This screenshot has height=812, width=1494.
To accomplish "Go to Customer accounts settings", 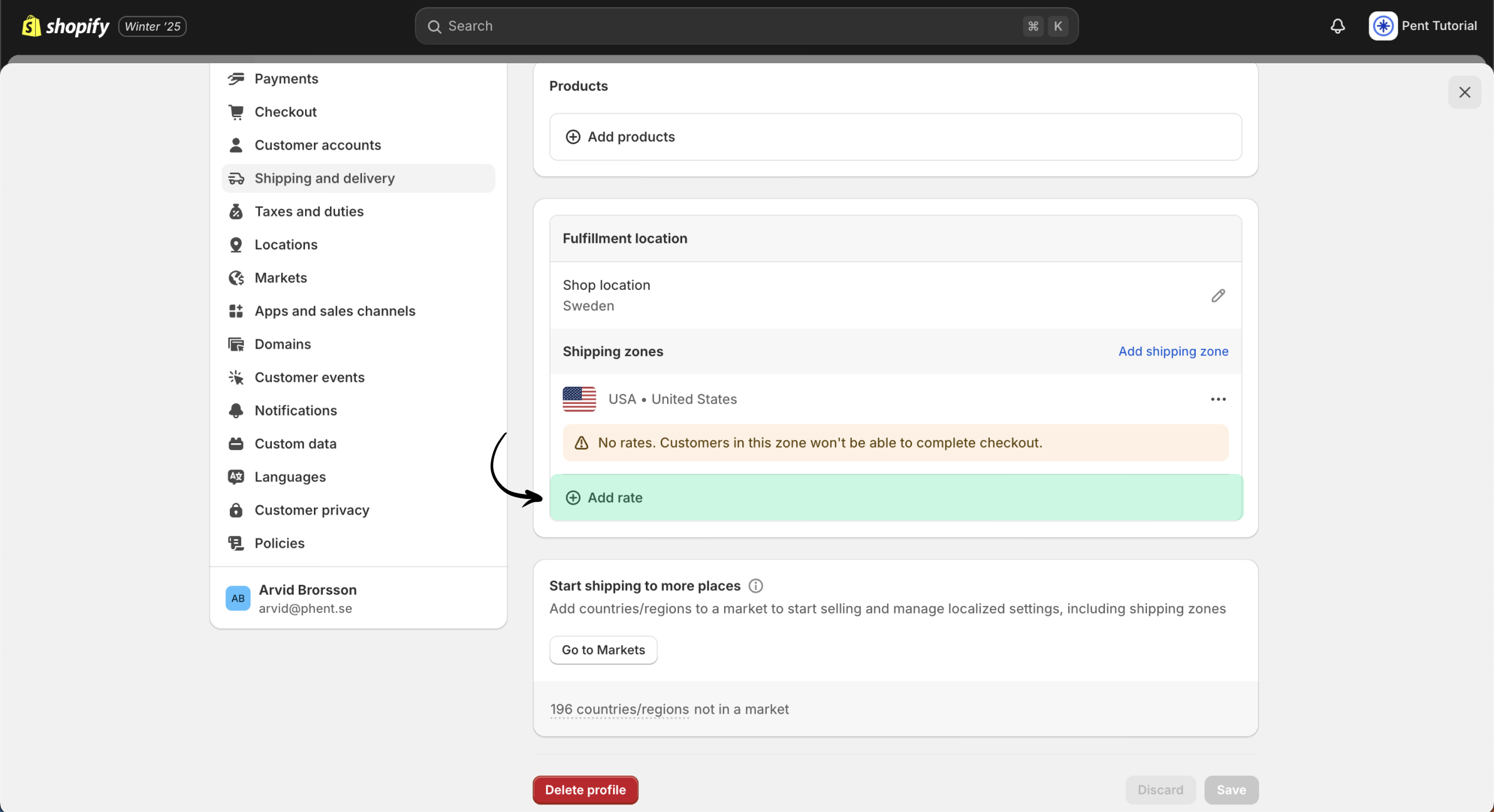I will [x=358, y=145].
